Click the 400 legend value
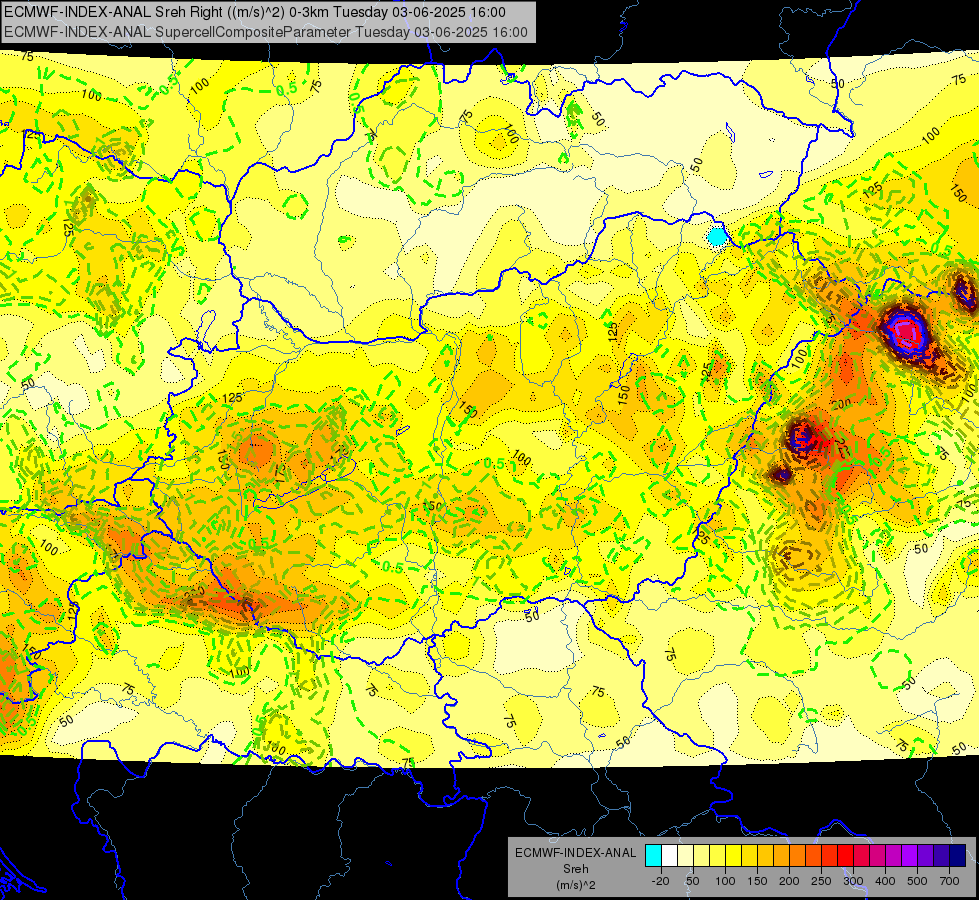Screen dimensions: 979x900 (x=885, y=881)
